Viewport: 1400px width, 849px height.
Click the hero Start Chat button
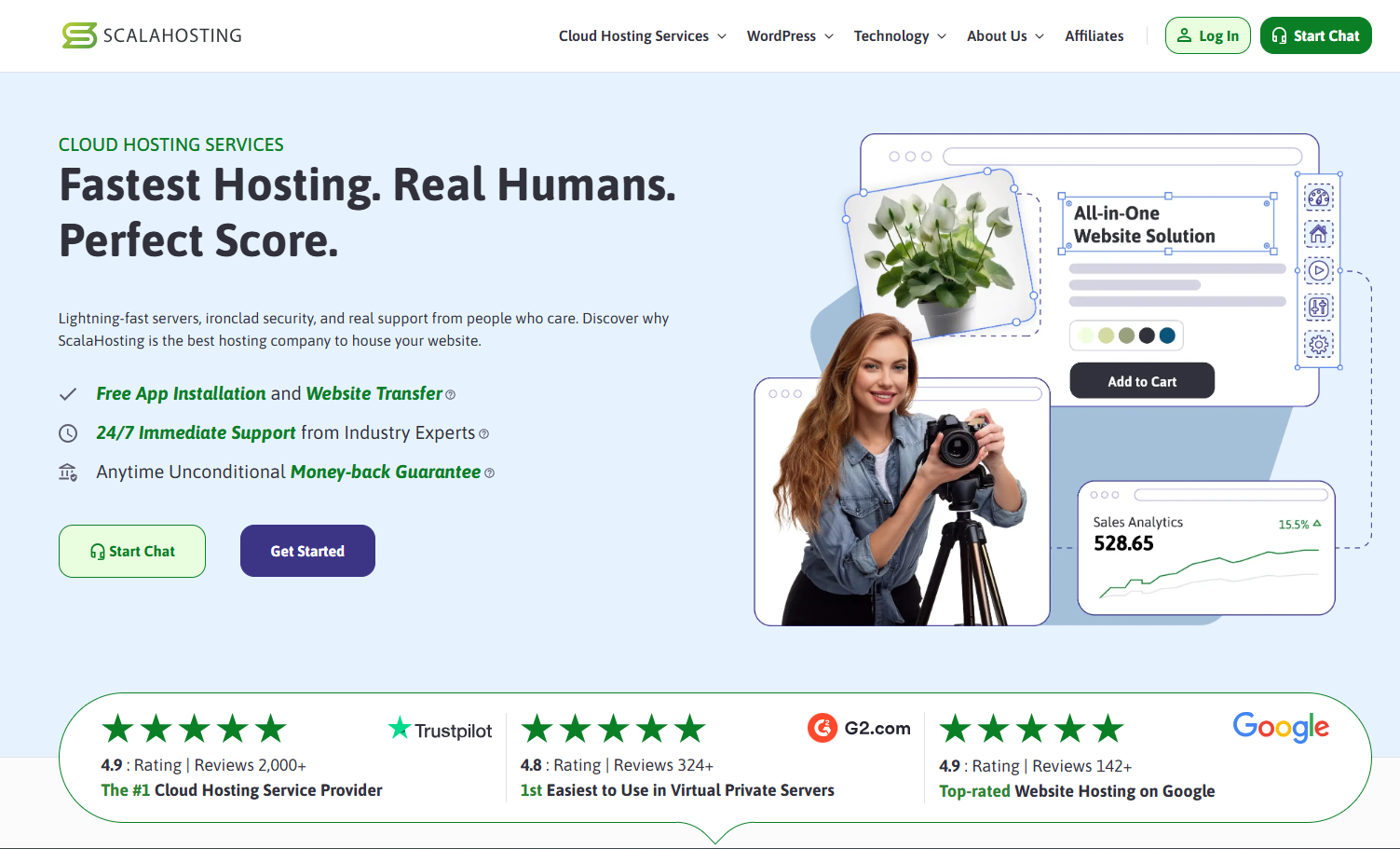tap(132, 551)
